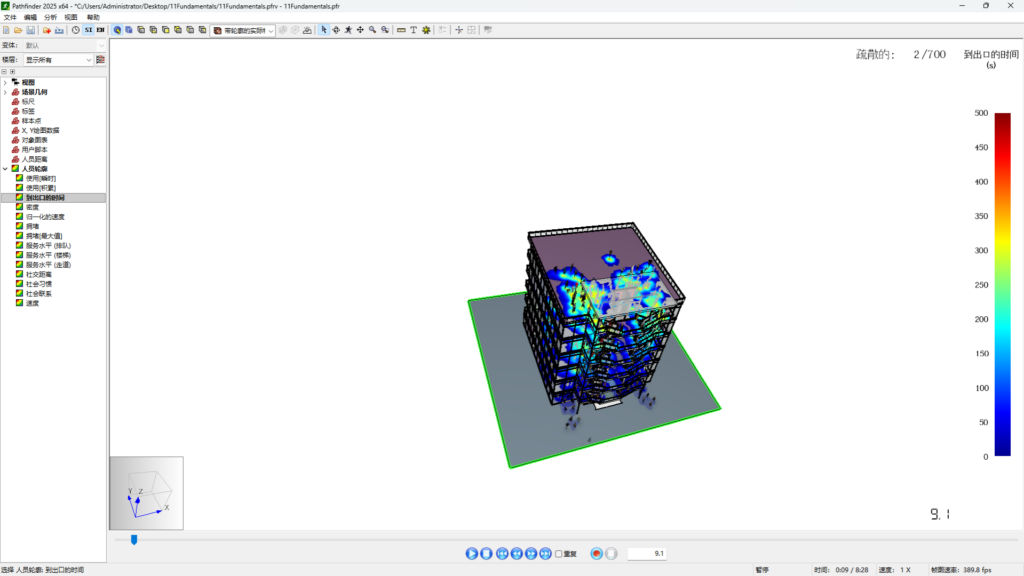Open the 分析 menu
The height and width of the screenshot is (576, 1024).
click(51, 17)
